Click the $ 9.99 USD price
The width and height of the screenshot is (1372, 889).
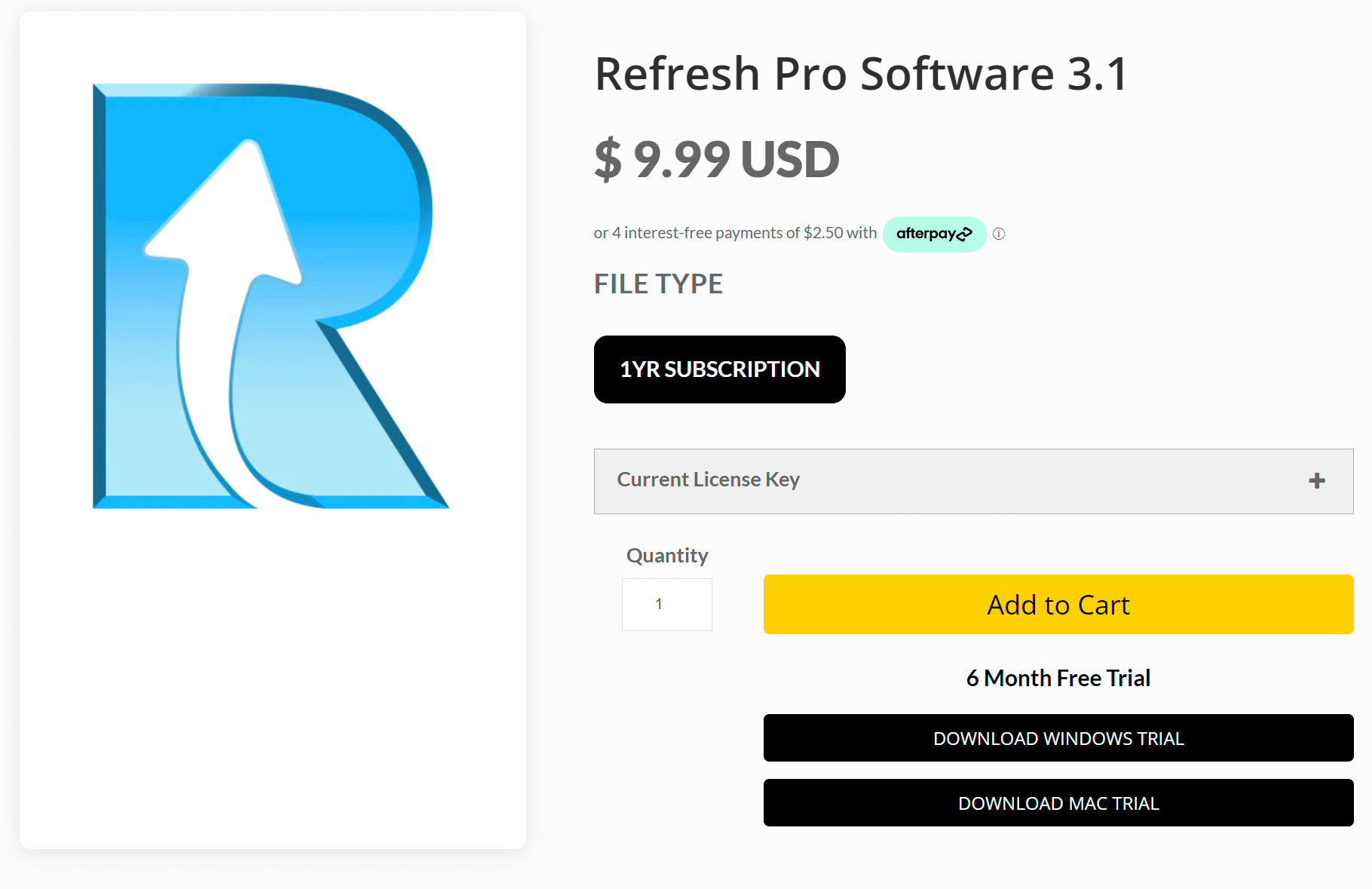pyautogui.click(x=716, y=159)
